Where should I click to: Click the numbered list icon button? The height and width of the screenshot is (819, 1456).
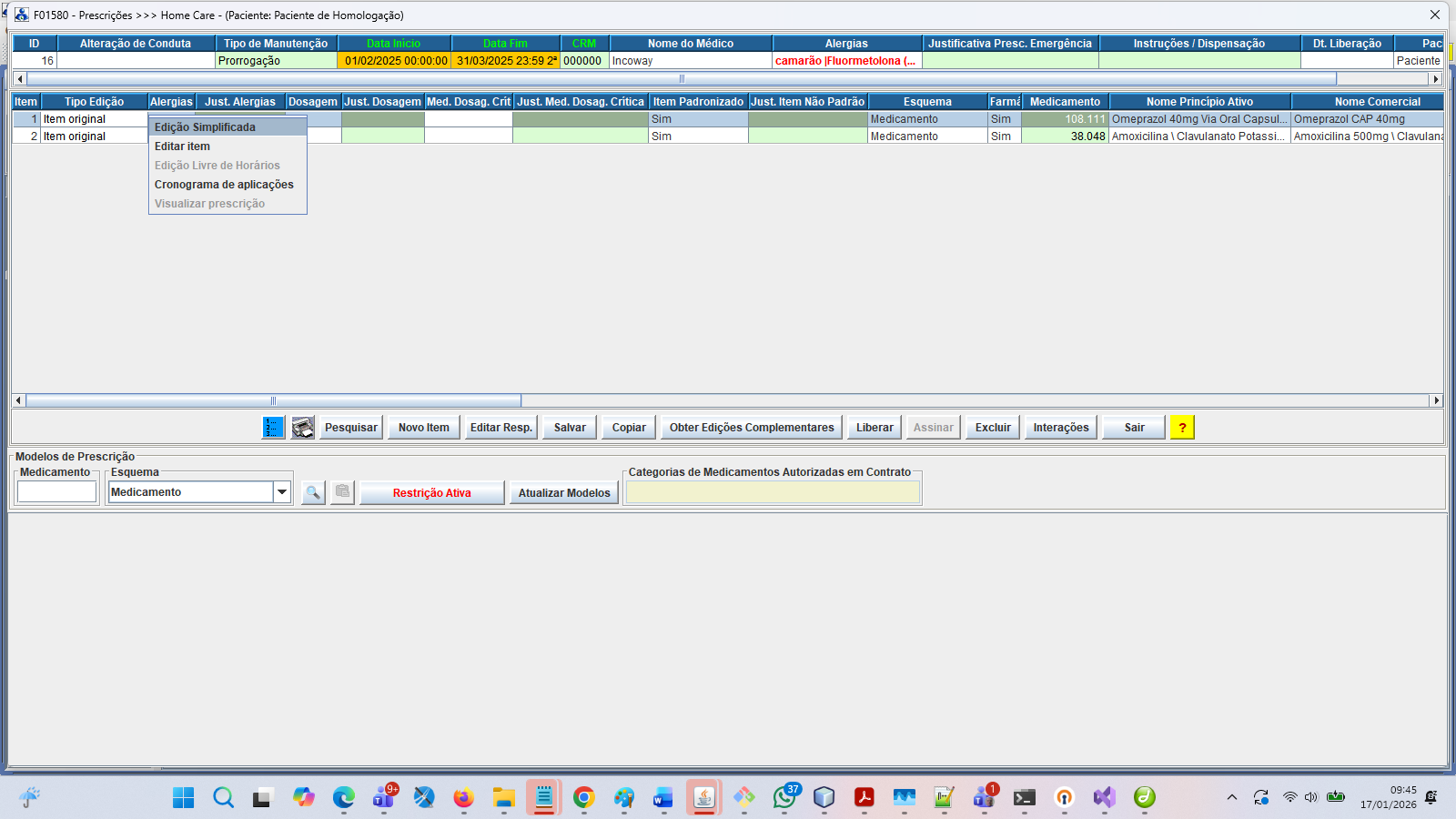[x=273, y=428]
